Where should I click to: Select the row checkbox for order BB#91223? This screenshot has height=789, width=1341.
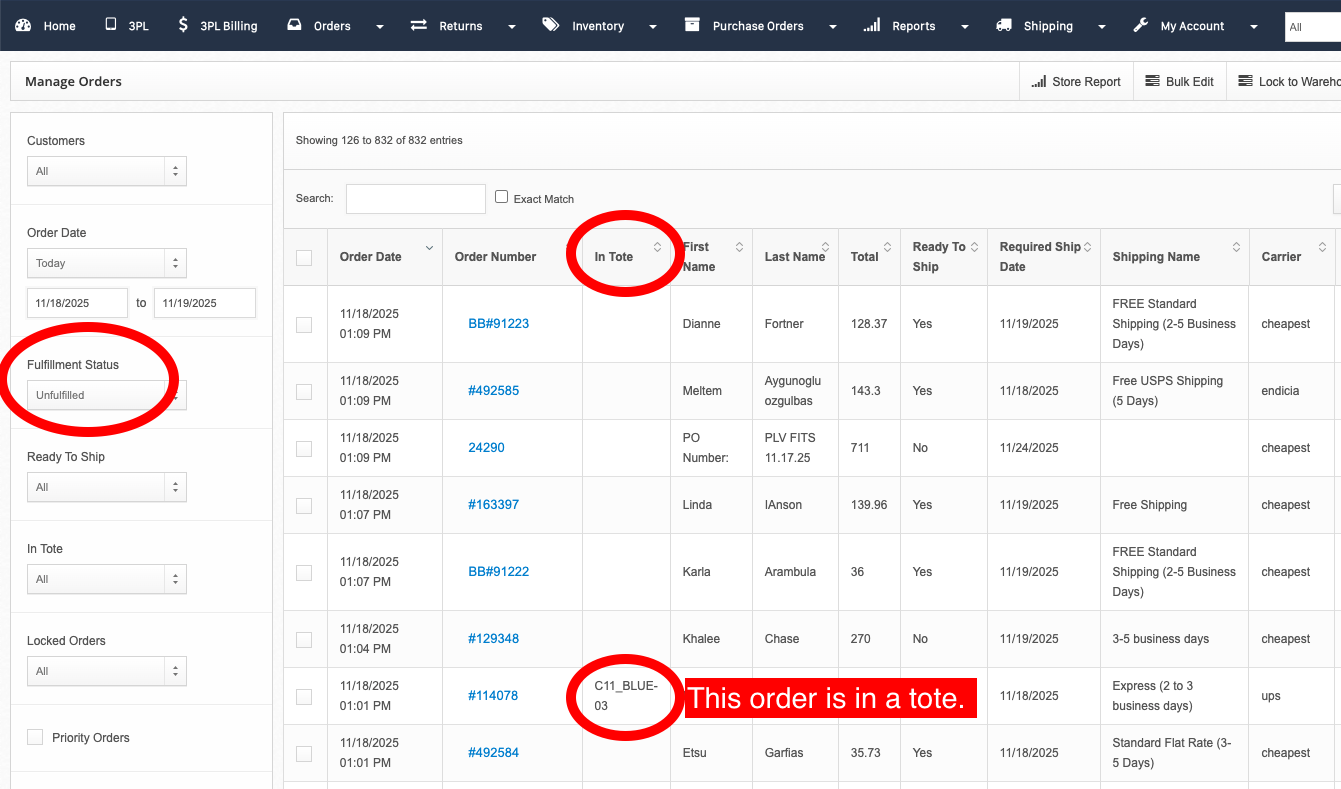pos(304,324)
